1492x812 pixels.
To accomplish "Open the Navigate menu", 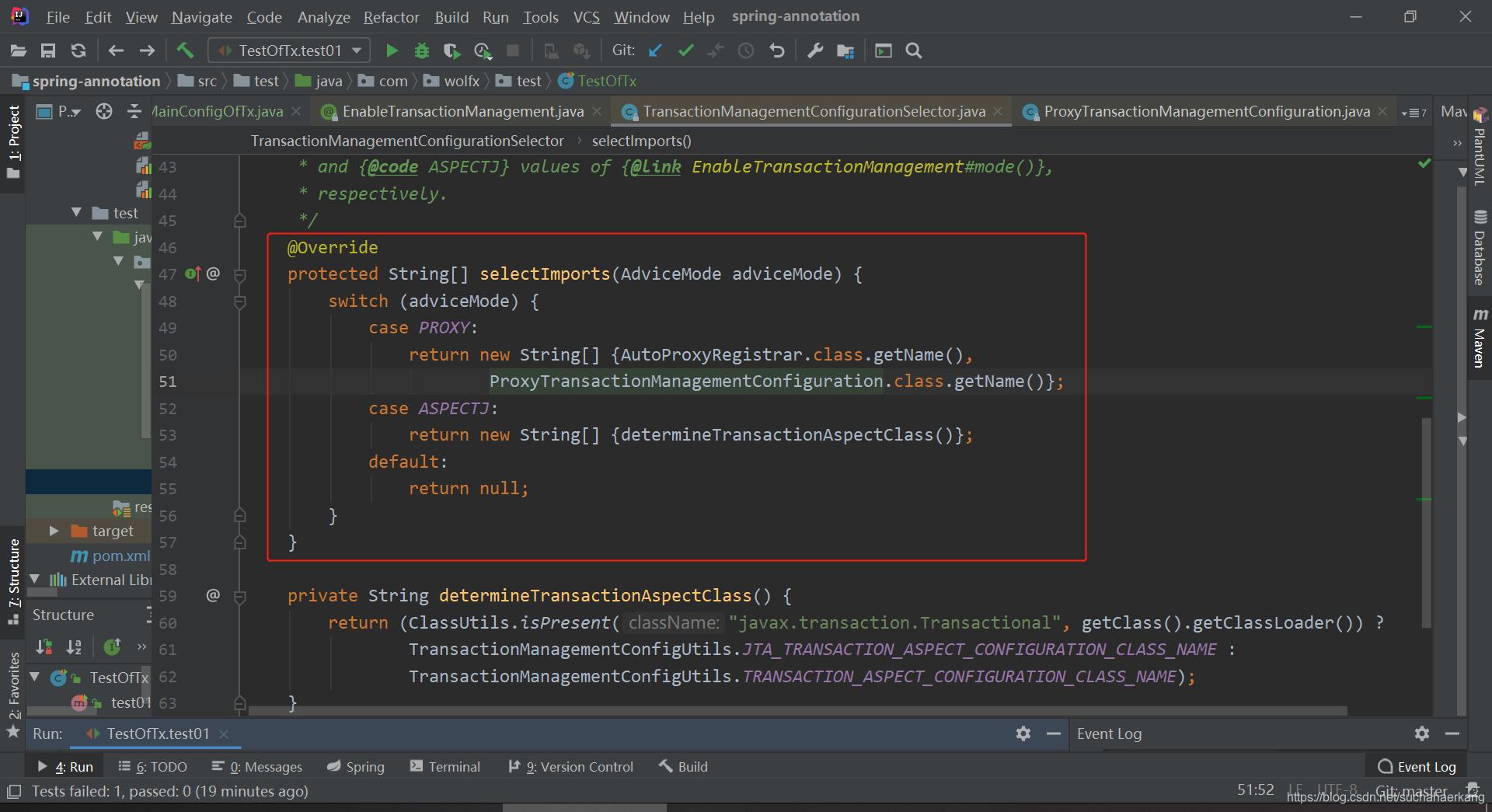I will tap(201, 17).
